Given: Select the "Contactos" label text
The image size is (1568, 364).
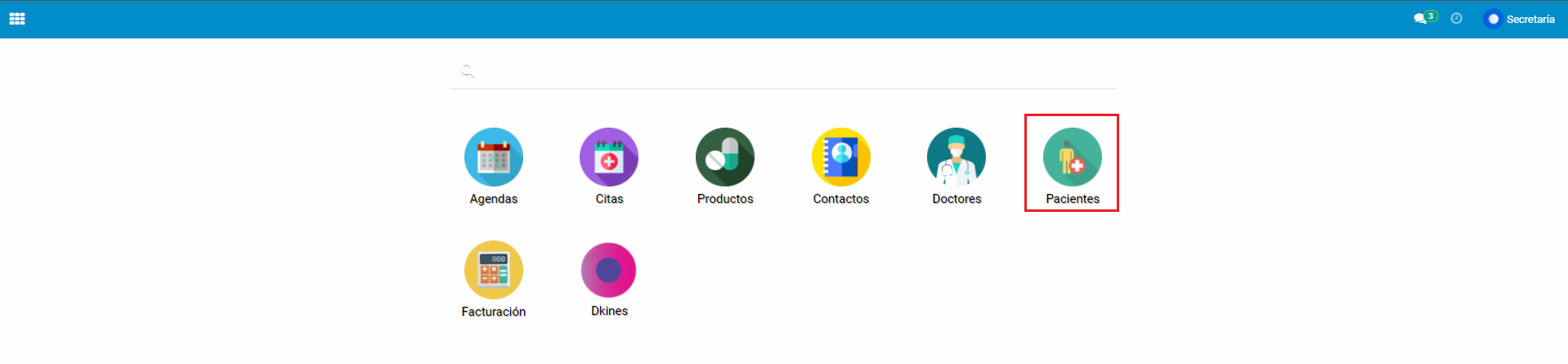Looking at the screenshot, I should coord(840,199).
